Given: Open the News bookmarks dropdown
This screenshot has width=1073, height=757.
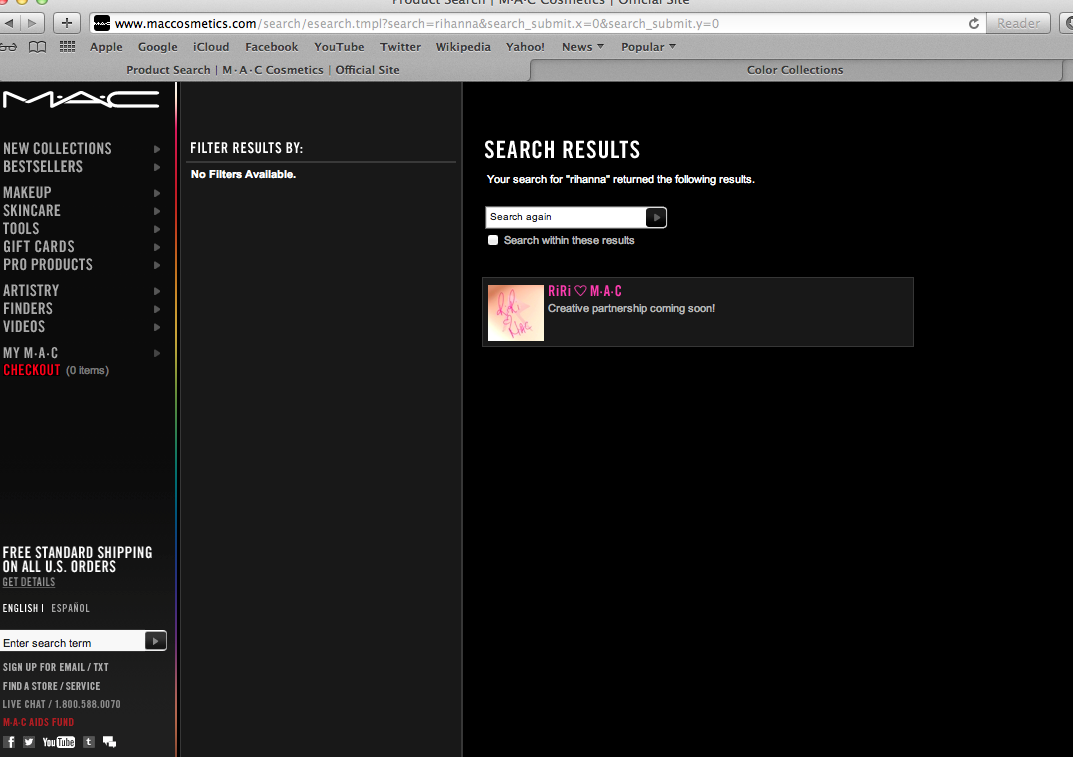Looking at the screenshot, I should [x=582, y=47].
